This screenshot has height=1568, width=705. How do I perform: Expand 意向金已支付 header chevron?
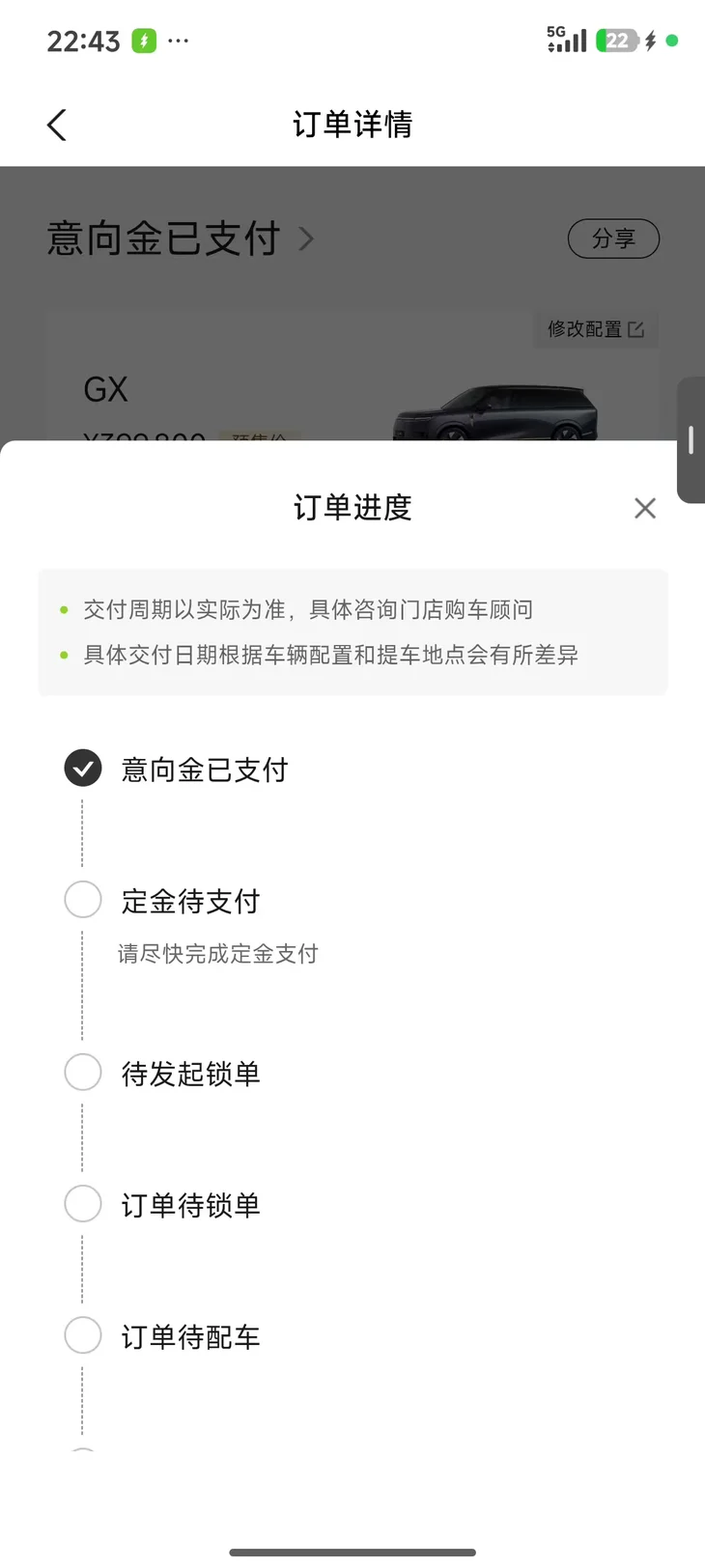point(306,238)
